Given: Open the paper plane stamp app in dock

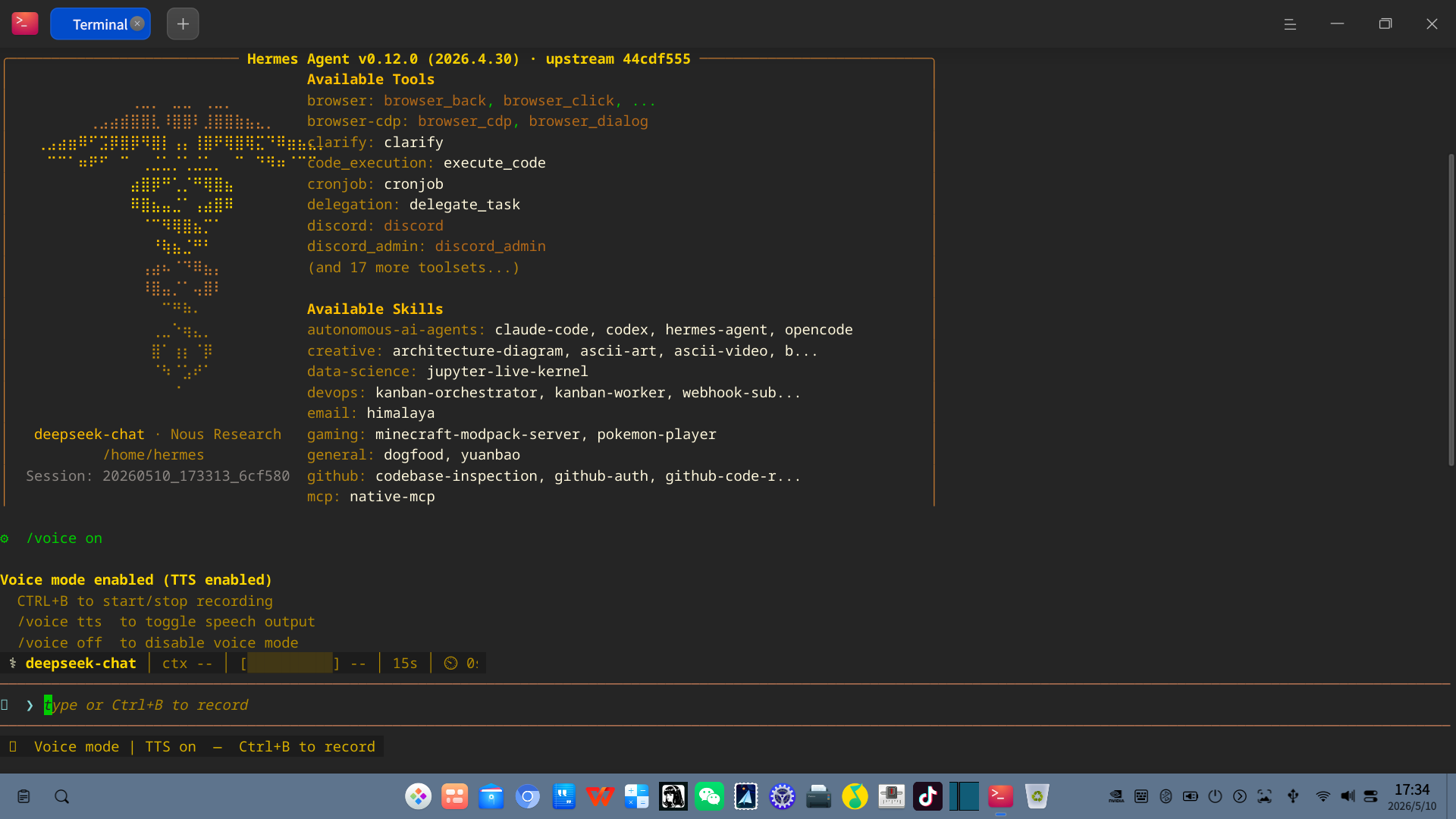Looking at the screenshot, I should coord(745,796).
